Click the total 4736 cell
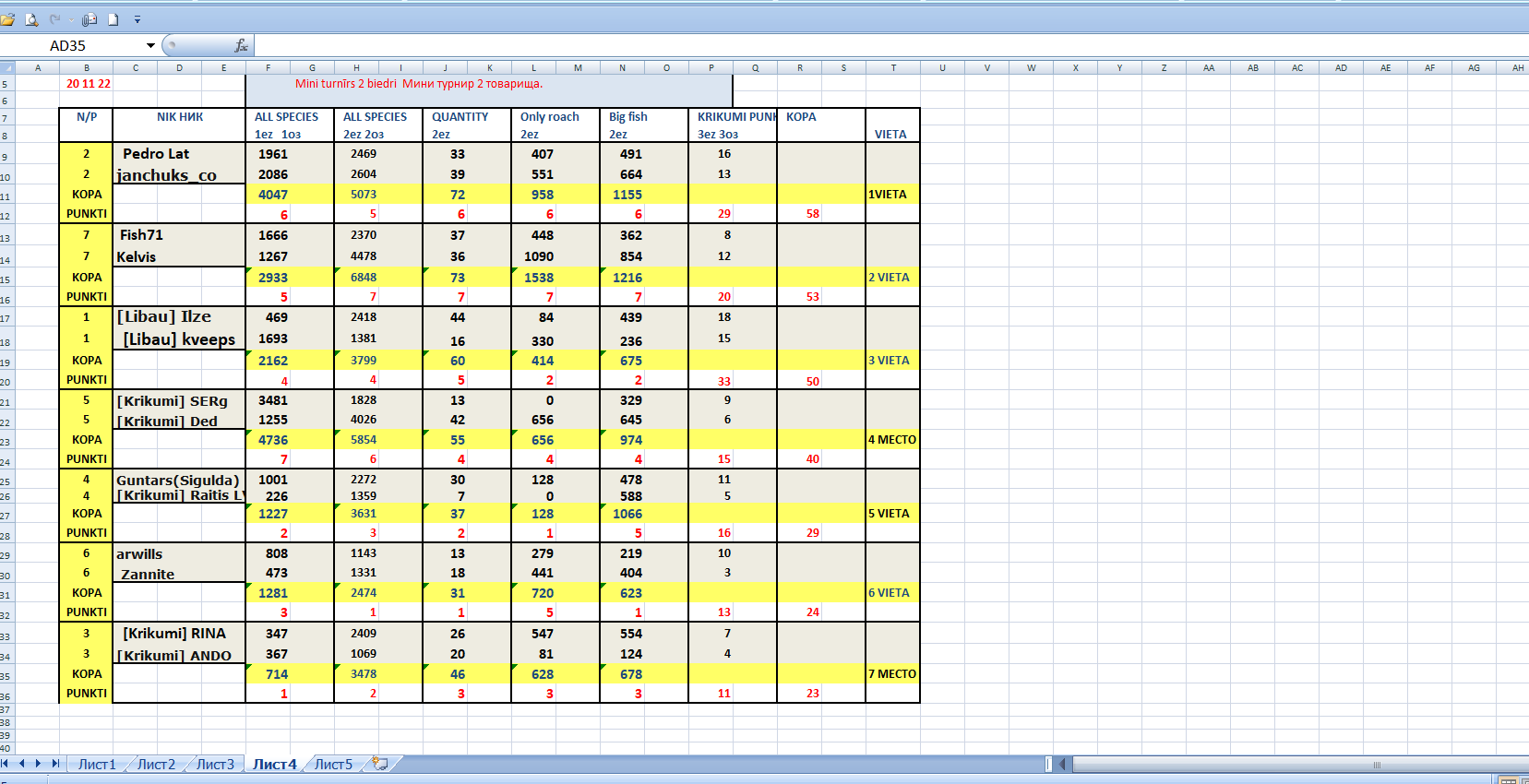The height and width of the screenshot is (784, 1529). [x=290, y=440]
